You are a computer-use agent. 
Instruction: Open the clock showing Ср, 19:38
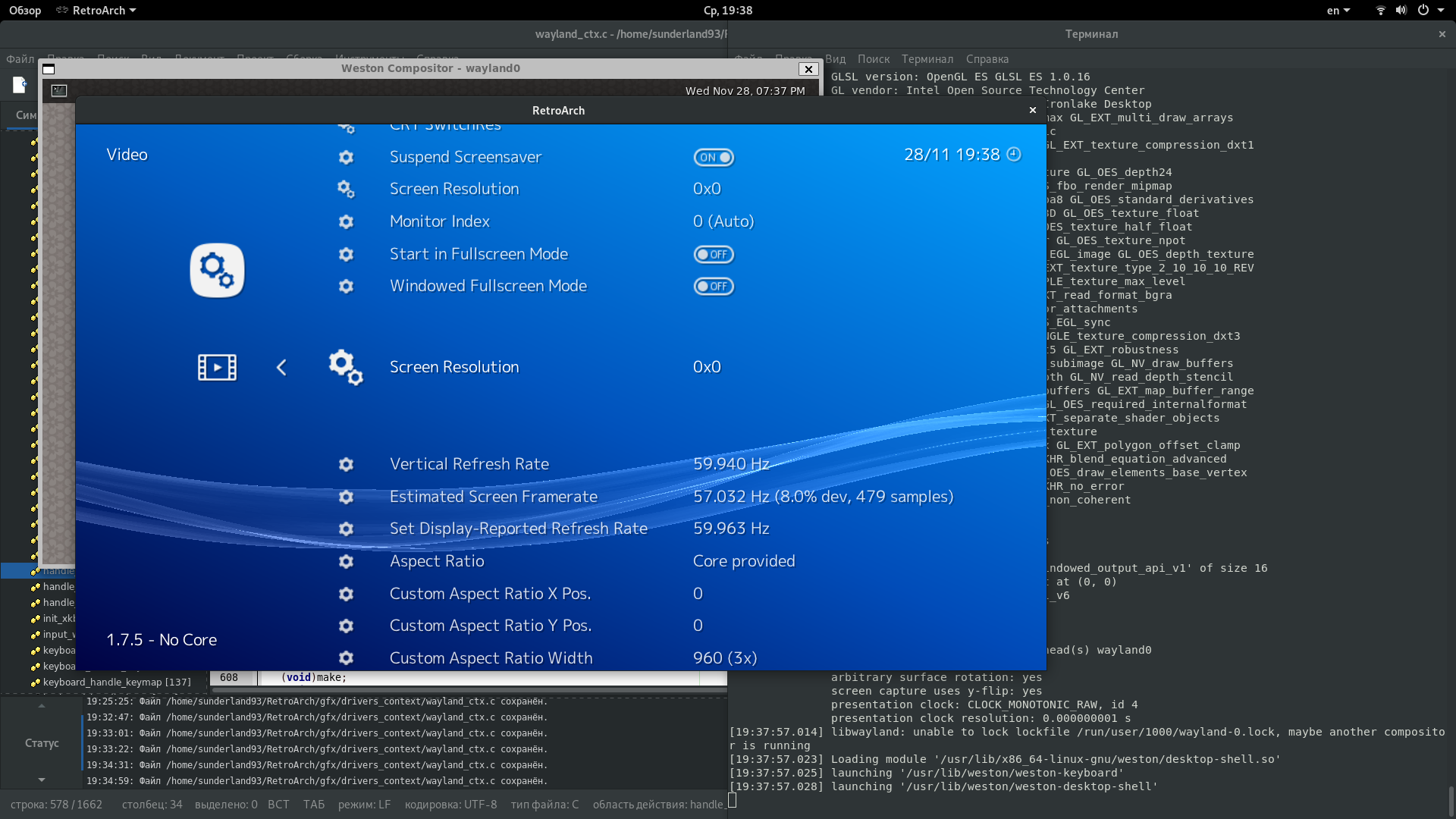[x=728, y=11]
